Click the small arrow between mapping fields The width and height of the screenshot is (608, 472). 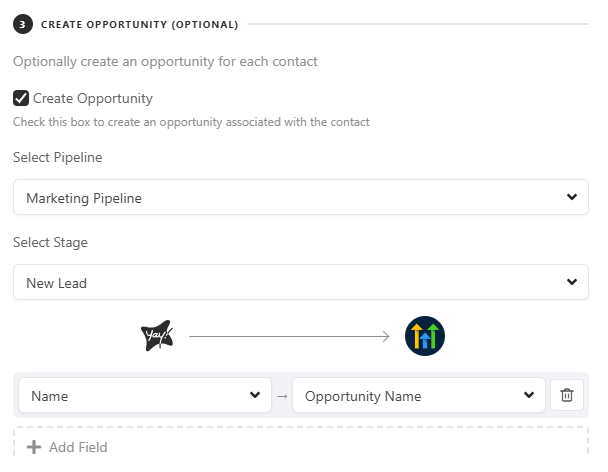click(282, 396)
